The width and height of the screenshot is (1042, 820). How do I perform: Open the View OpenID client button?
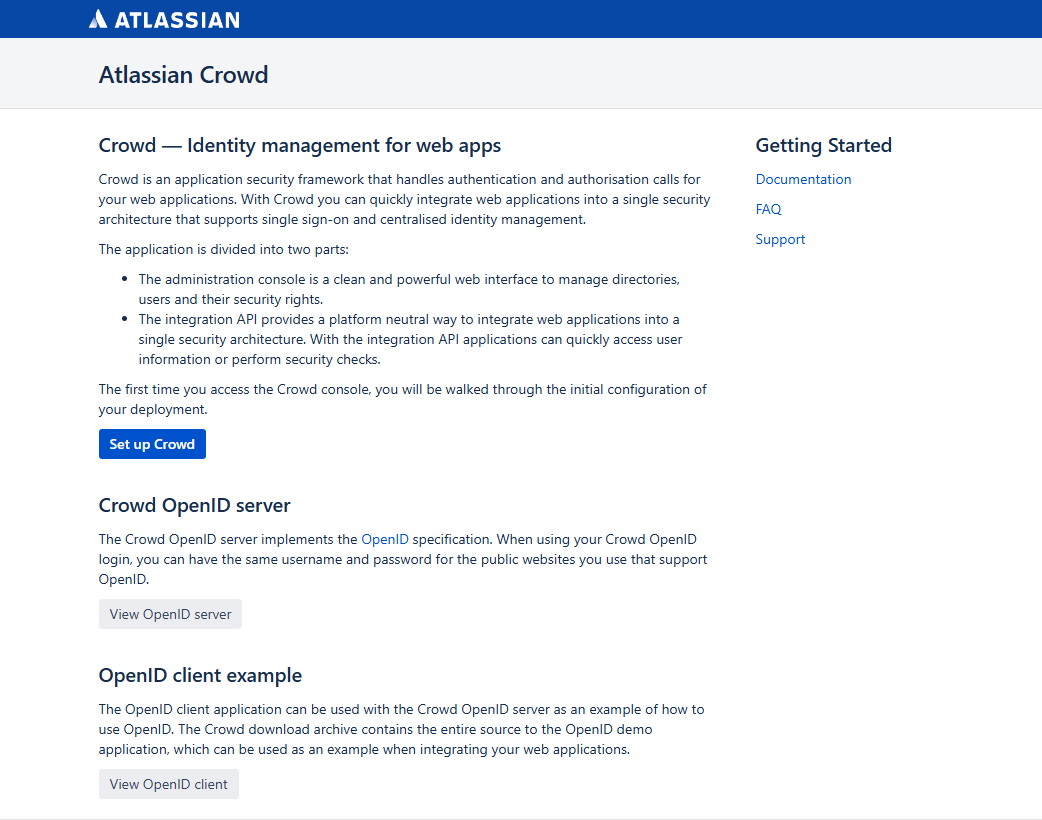[169, 784]
